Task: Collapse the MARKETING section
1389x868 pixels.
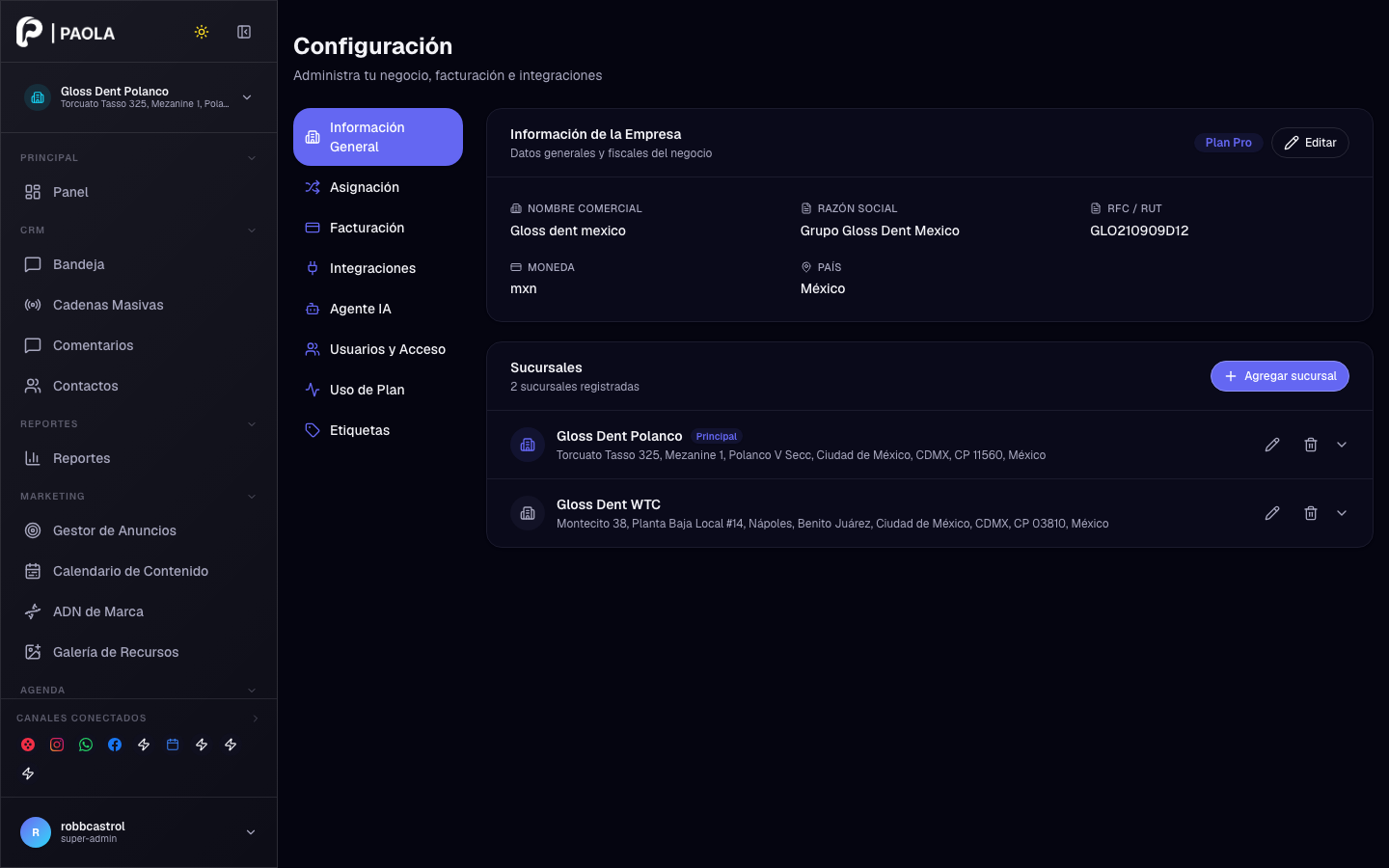Action: click(252, 497)
